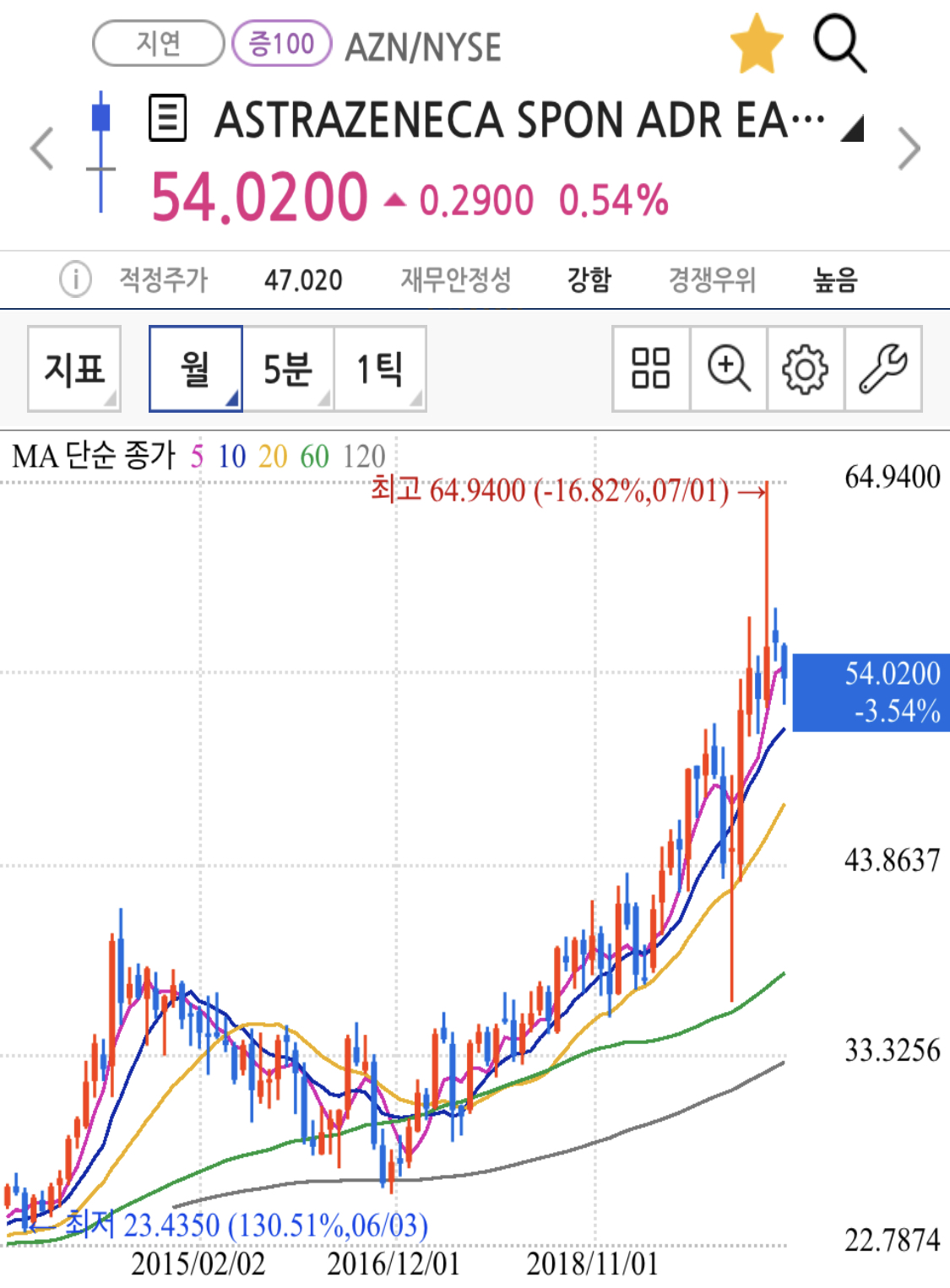Viewport: 950px width, 1288px height.
Task: Go to next stock with right arrow
Action: click(x=909, y=149)
